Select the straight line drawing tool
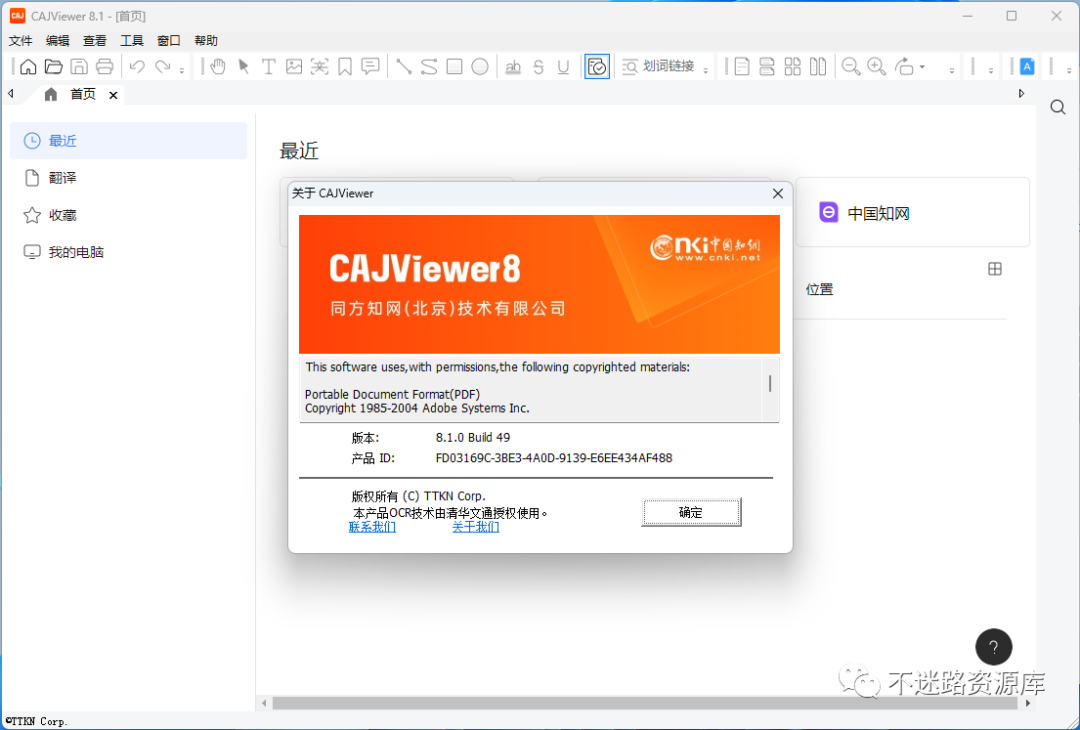1080x730 pixels. point(404,67)
